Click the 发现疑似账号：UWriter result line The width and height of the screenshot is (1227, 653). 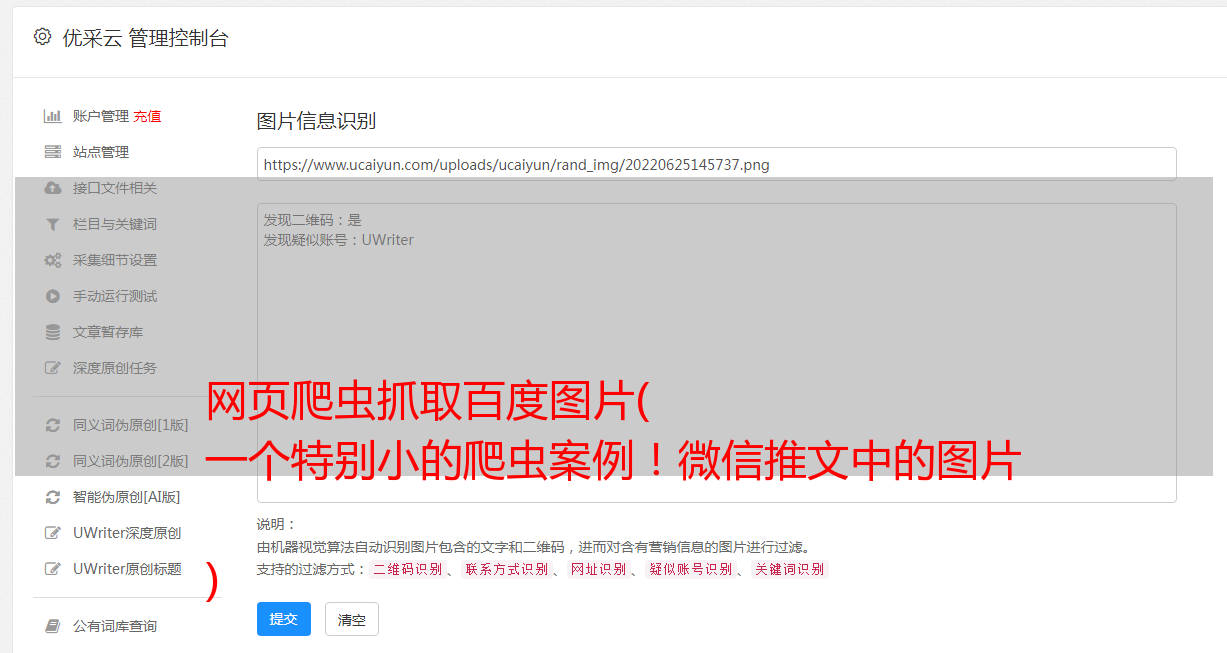(338, 240)
